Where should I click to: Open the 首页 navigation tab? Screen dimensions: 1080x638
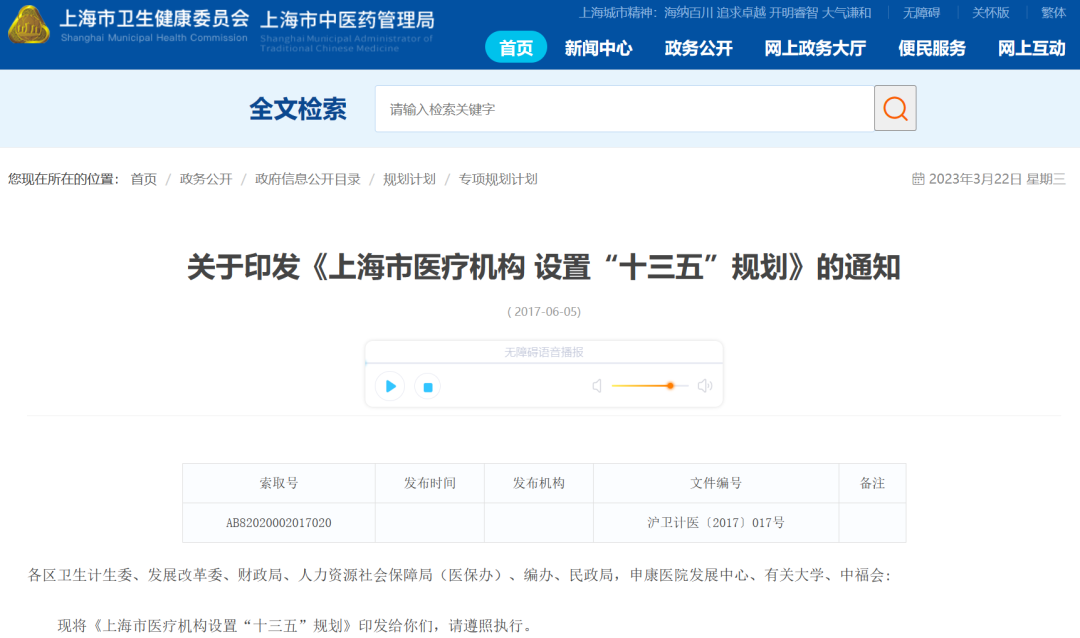[516, 48]
